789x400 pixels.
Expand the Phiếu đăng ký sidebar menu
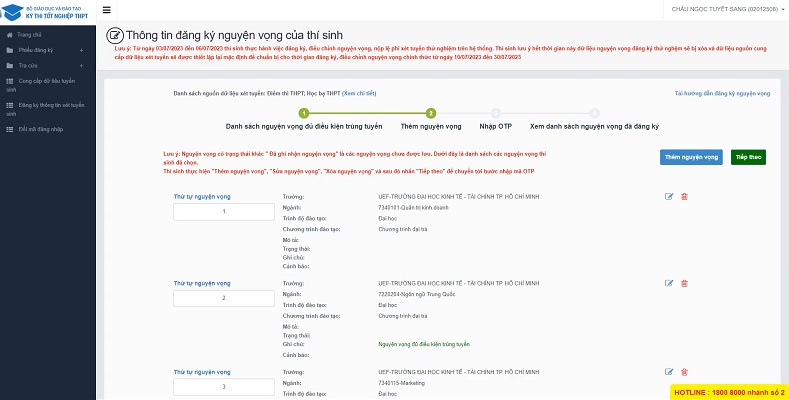(x=46, y=48)
